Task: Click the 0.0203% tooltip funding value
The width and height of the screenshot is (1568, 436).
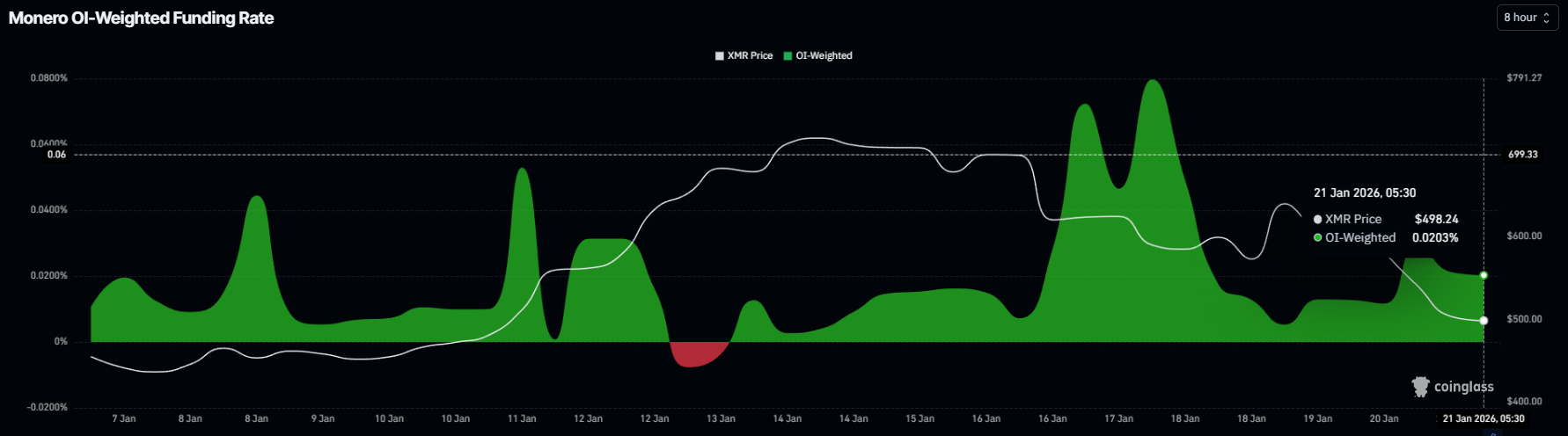Action: tap(1435, 237)
